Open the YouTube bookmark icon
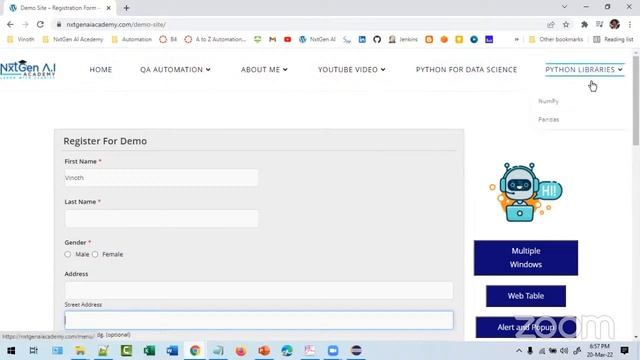Image resolution: width=640 pixels, height=360 pixels. (288, 39)
